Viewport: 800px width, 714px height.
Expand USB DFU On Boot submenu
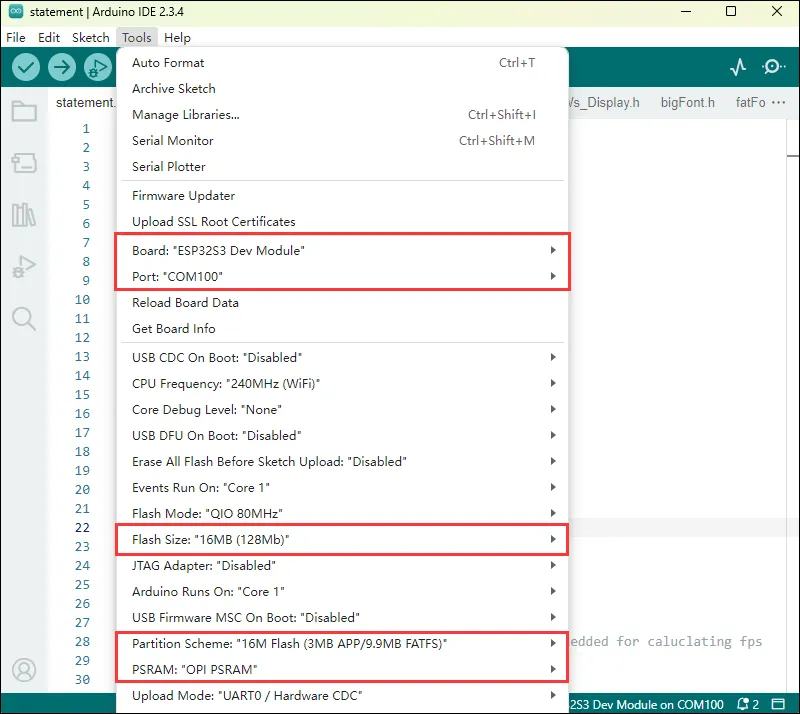(342, 436)
